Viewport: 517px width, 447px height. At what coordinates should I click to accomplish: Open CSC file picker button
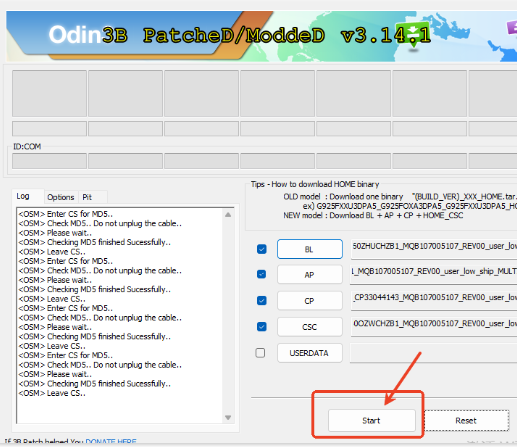[x=310, y=327]
